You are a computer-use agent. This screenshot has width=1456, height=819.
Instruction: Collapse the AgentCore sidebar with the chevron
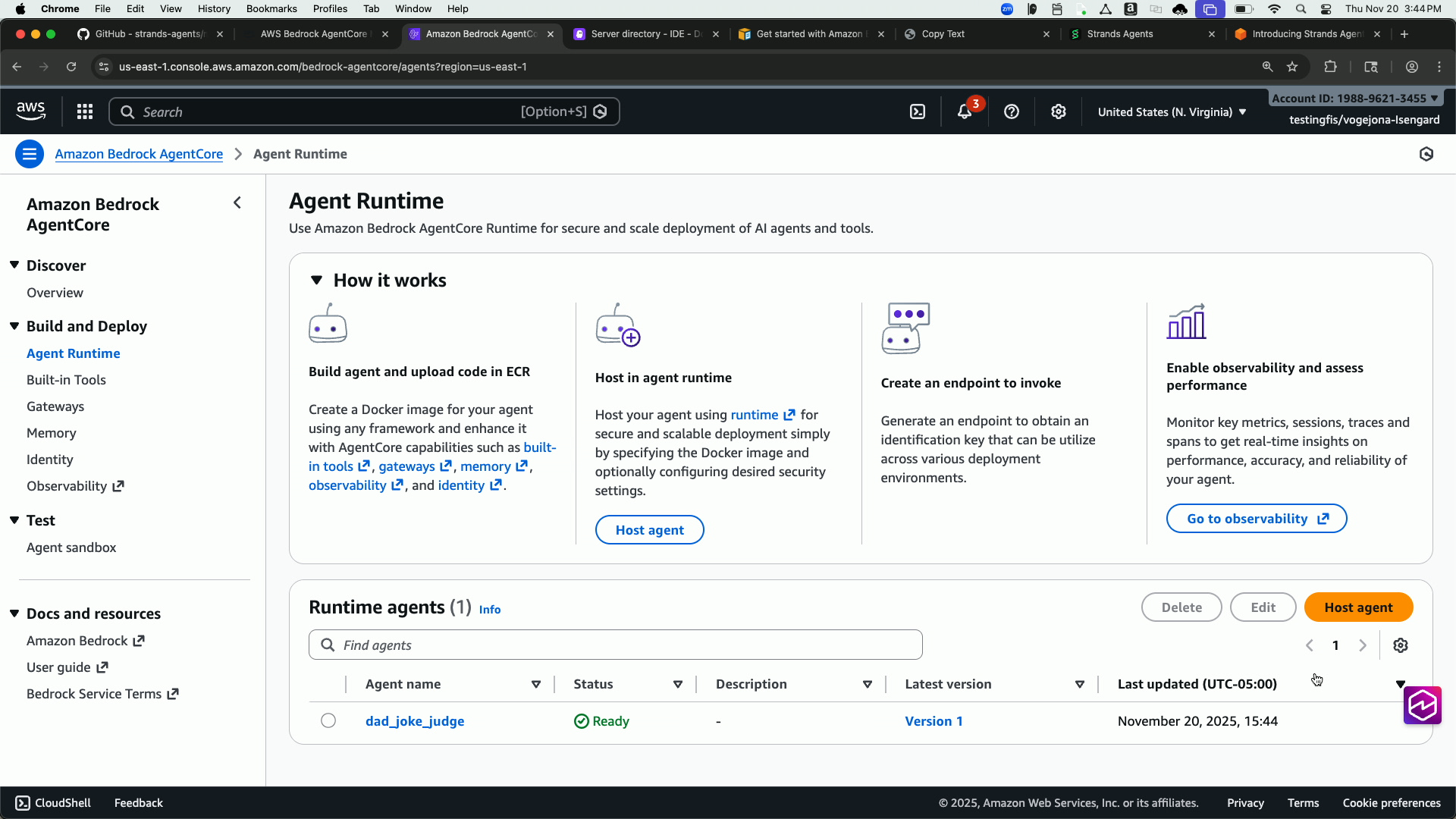click(237, 202)
